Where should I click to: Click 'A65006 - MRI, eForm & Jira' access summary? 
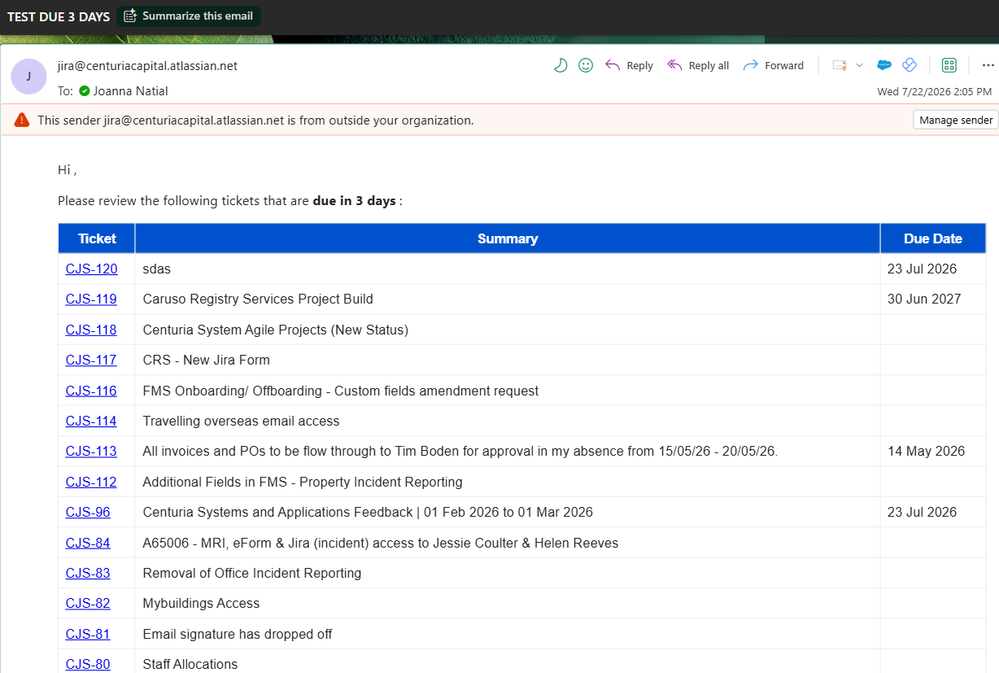click(380, 543)
